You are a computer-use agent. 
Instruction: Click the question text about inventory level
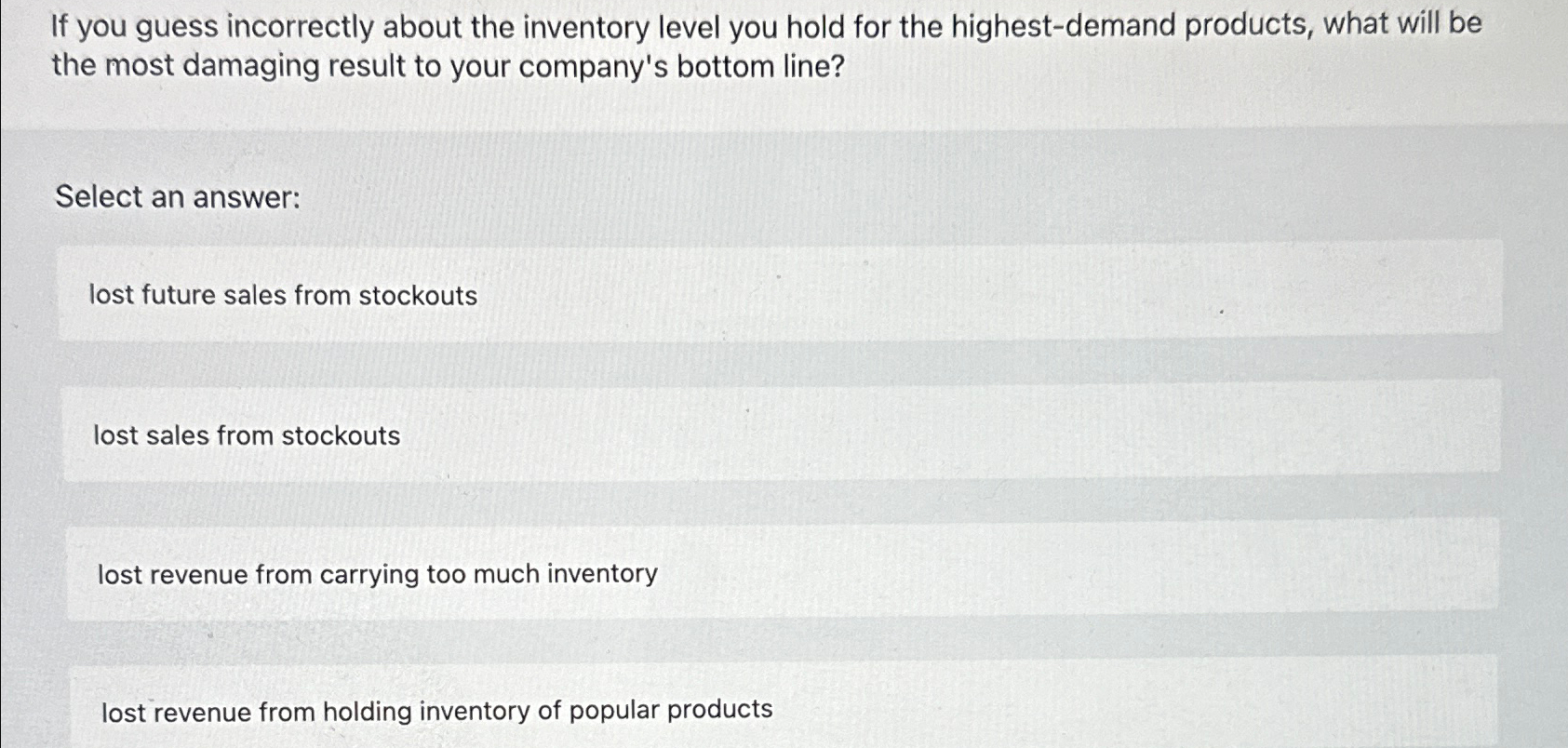click(x=763, y=45)
